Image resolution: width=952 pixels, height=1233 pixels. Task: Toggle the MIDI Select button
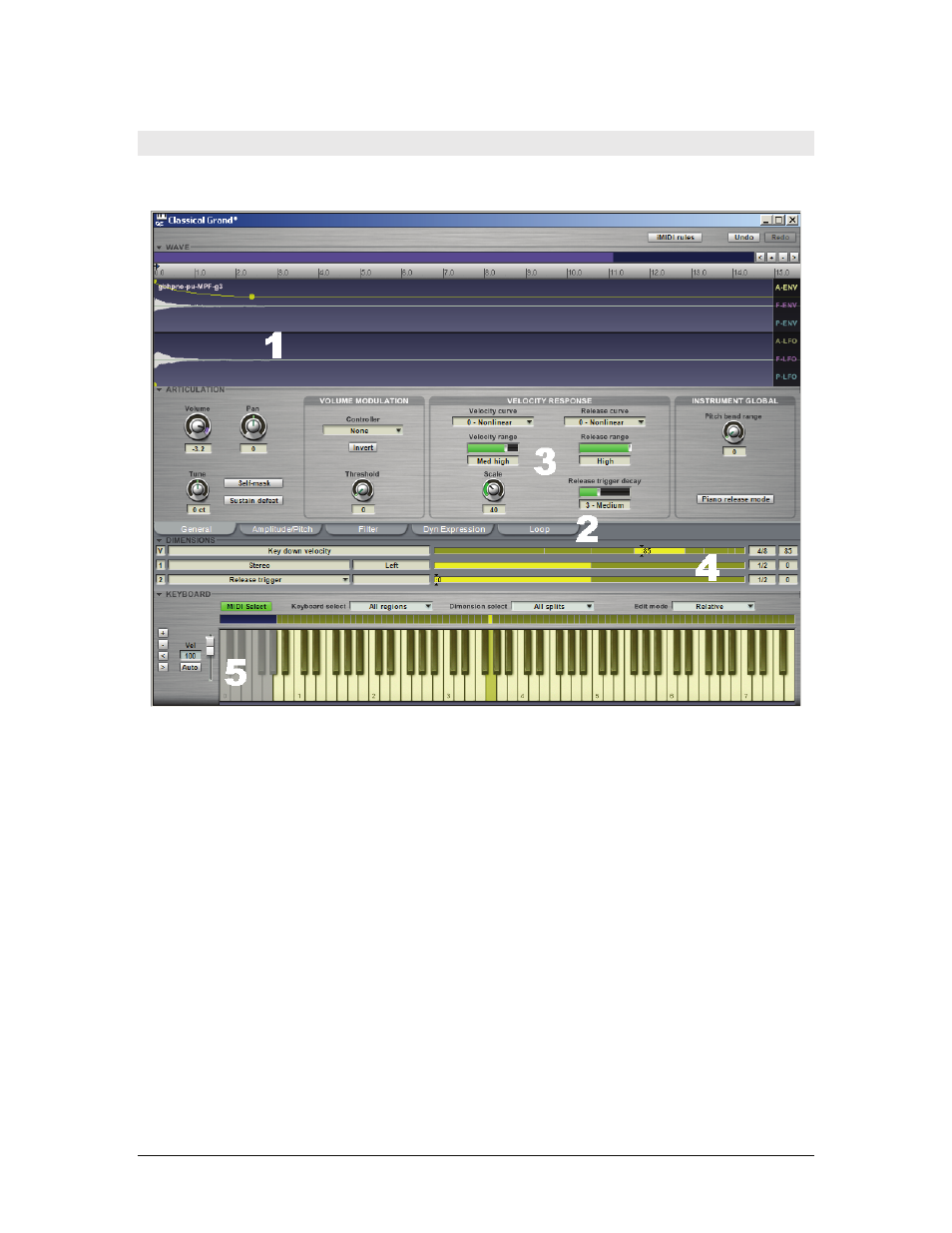coord(246,607)
